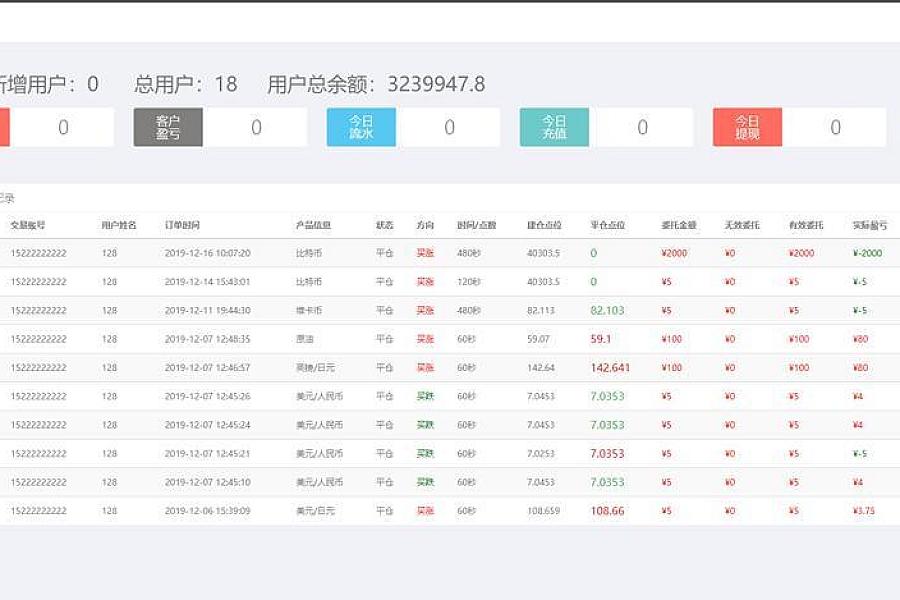Screen dimensions: 900x600
Task: Click the 实际盈亏 column header
Action: [x=870, y=225]
